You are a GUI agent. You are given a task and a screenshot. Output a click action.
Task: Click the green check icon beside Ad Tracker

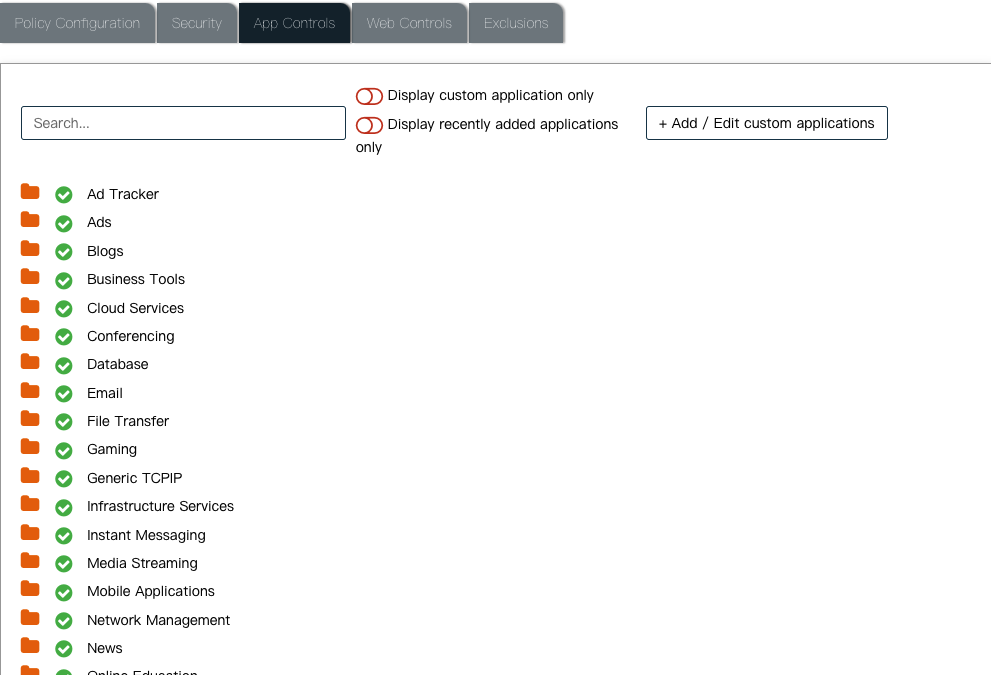click(x=64, y=195)
